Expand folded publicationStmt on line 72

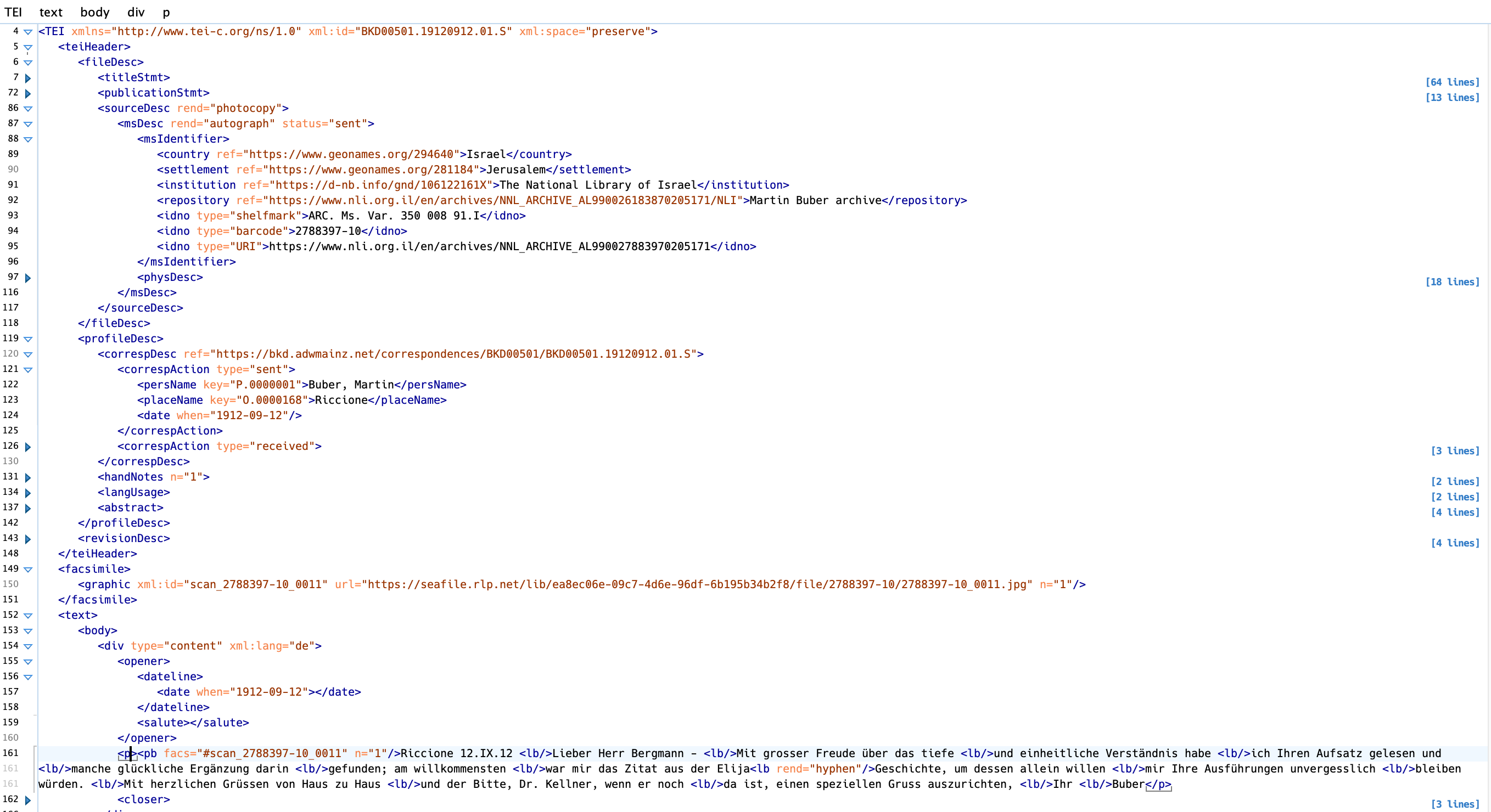coord(28,94)
